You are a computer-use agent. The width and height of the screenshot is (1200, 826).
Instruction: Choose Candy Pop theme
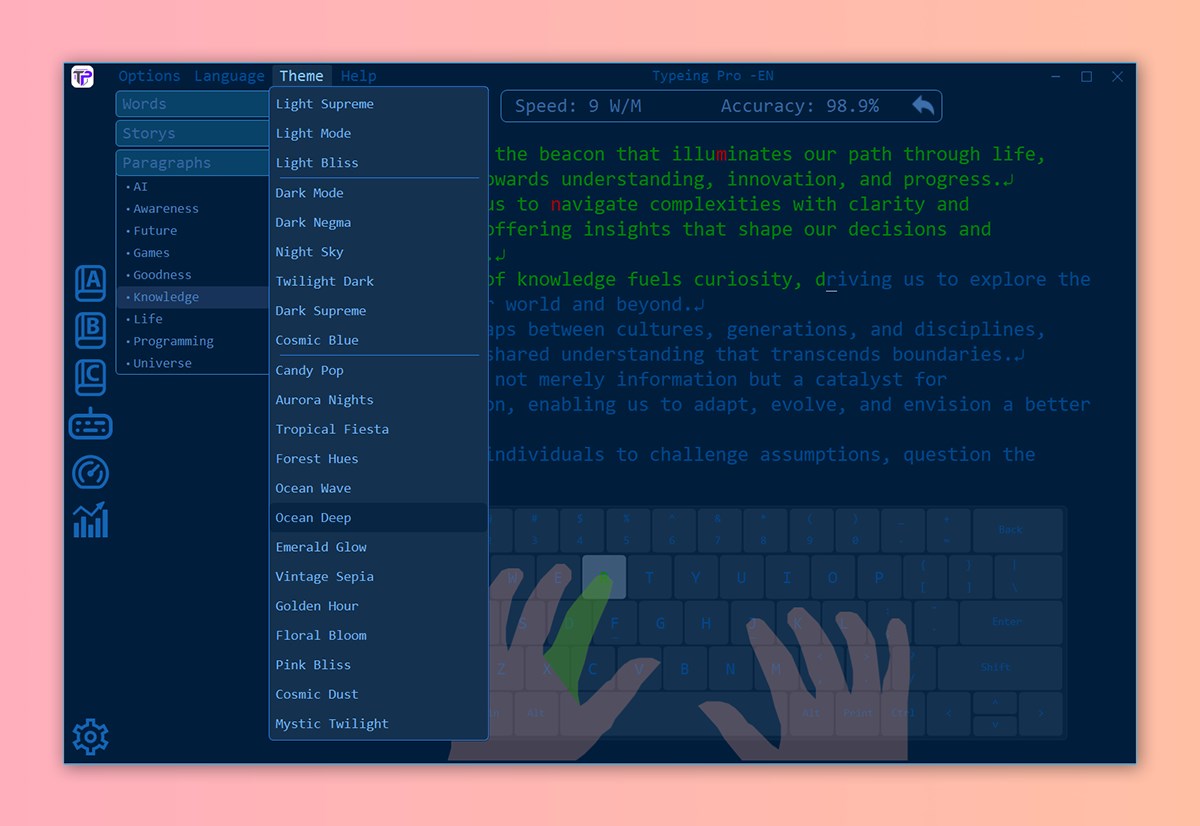[378, 370]
